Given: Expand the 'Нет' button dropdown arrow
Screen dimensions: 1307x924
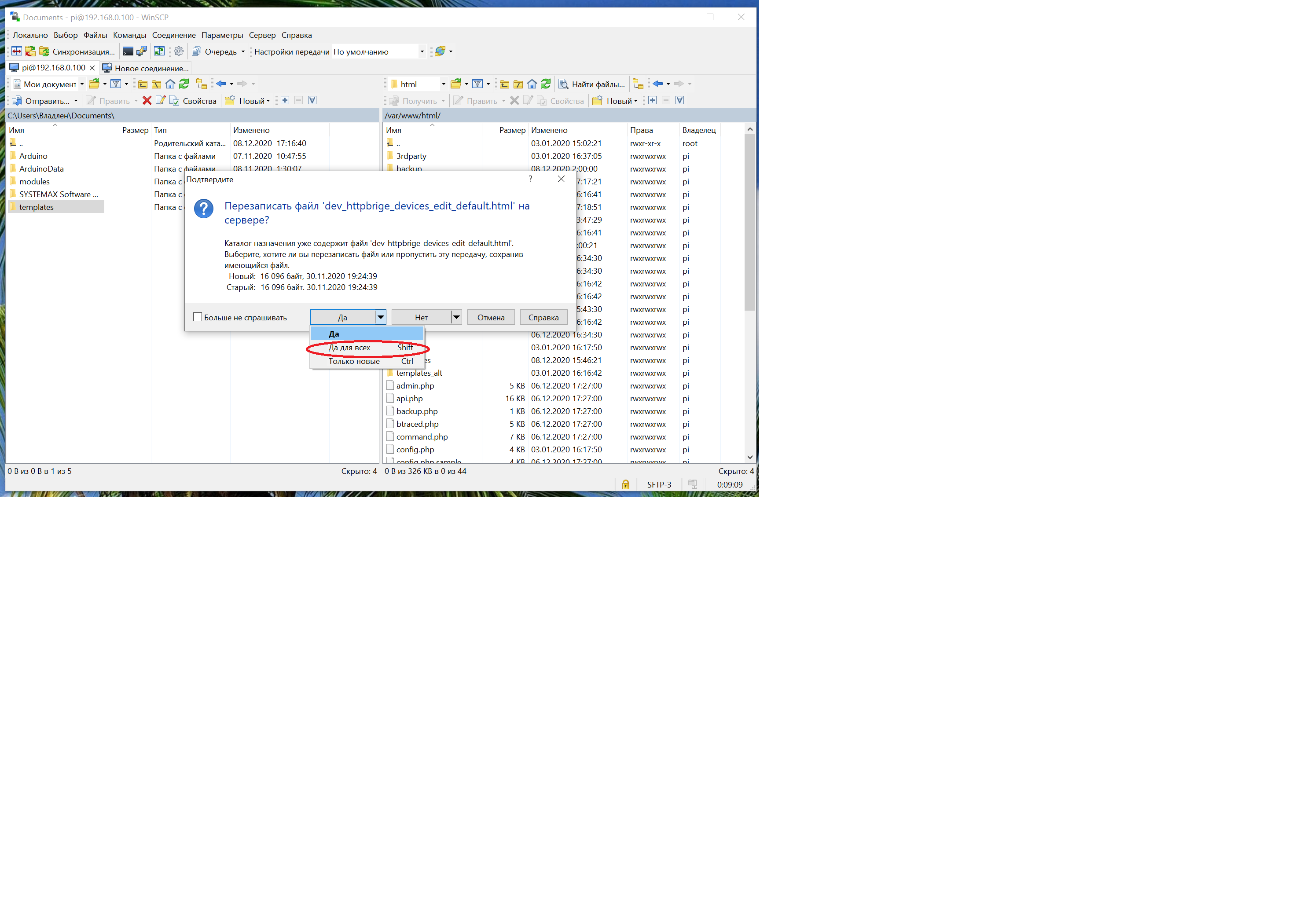Looking at the screenshot, I should 456,317.
